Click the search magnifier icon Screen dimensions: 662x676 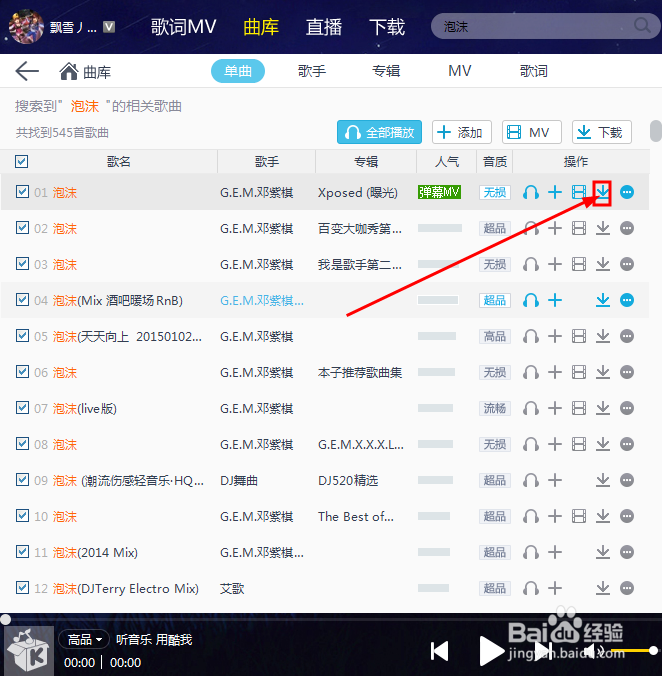642,25
